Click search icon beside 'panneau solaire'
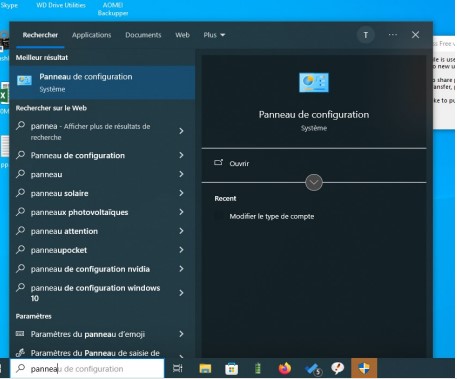This screenshot has width=457, height=379. pyautogui.click(x=21, y=193)
